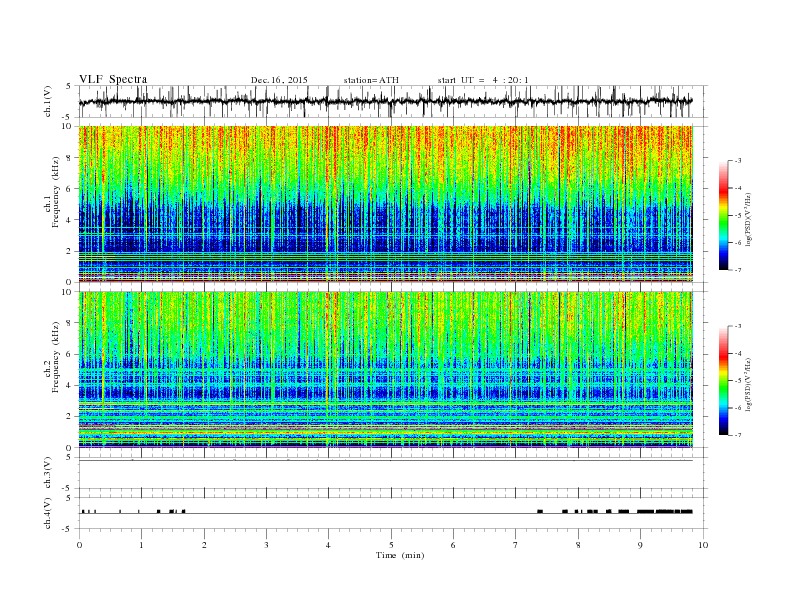The width and height of the screenshot is (792, 612).
Task: Select the date "Dec. 16, 2015"
Action: 279,80
